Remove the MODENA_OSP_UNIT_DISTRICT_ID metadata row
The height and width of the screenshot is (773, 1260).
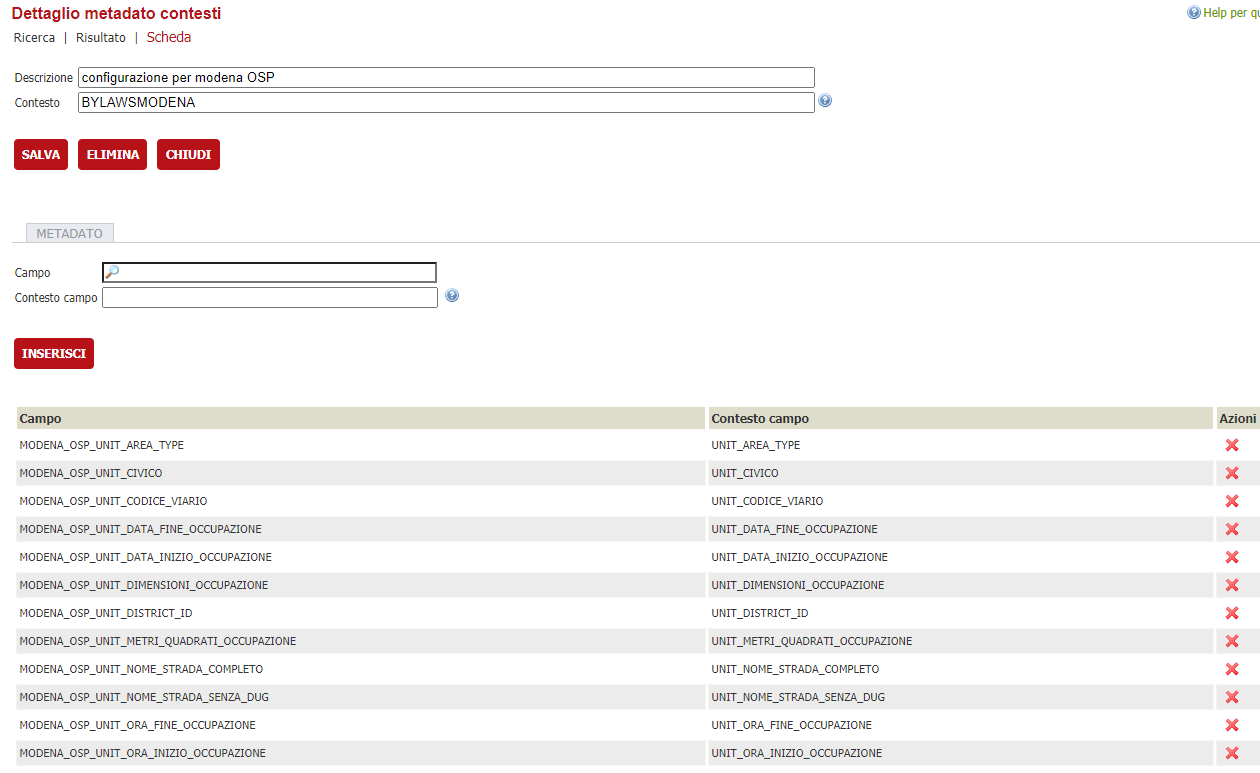point(1232,613)
